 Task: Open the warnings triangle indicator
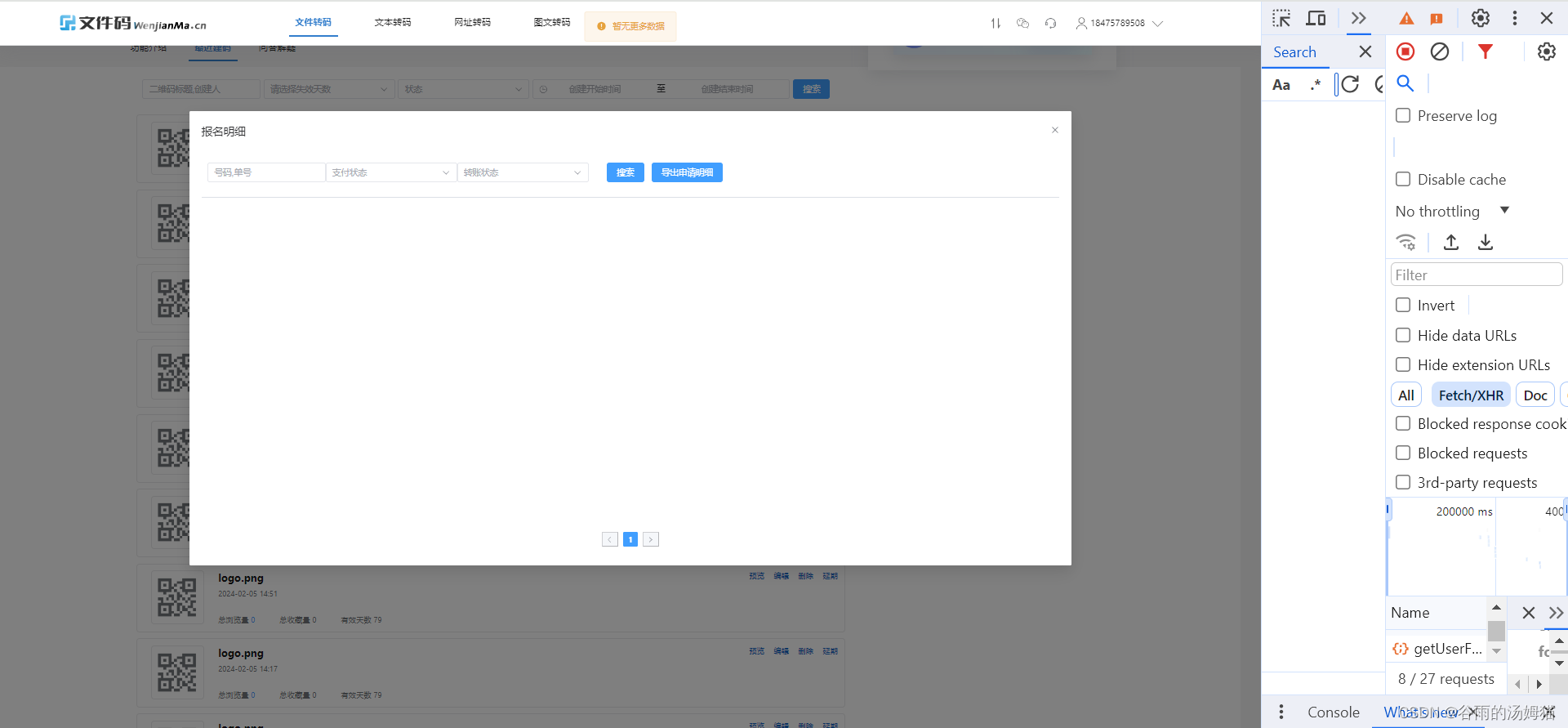[x=1406, y=19]
